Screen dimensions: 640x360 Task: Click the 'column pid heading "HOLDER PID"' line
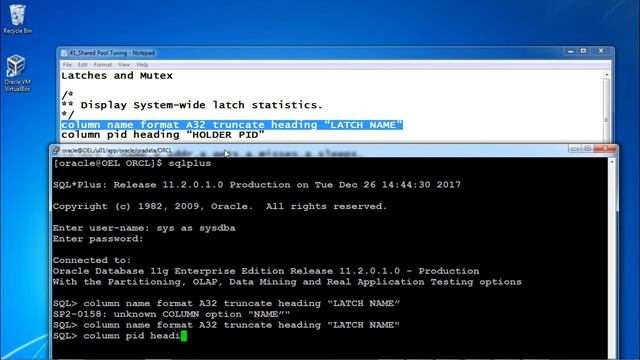pyautogui.click(x=162, y=135)
